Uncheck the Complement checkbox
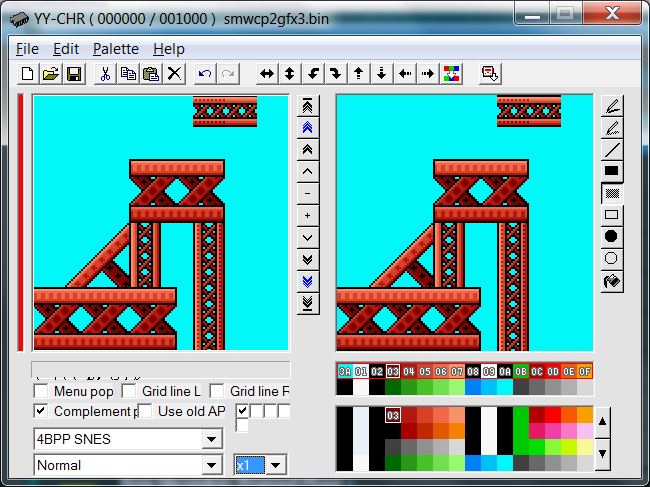Viewport: 650px width, 487px height. click(x=41, y=411)
